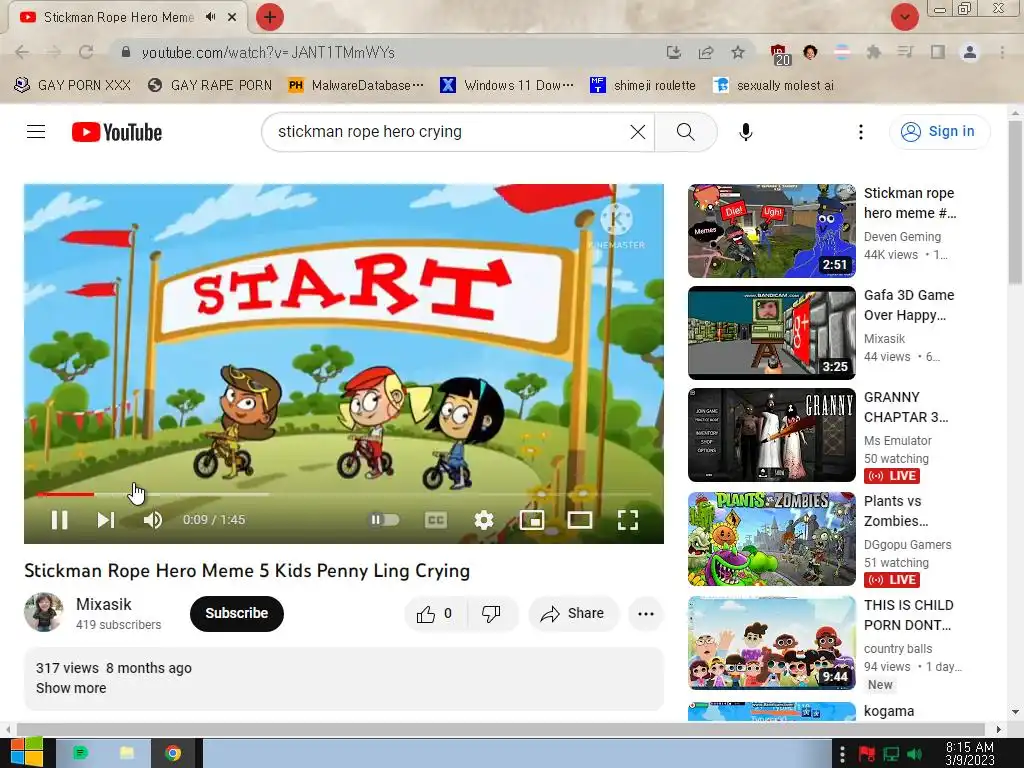Open the Chrome profile avatar icon

pos(970,52)
